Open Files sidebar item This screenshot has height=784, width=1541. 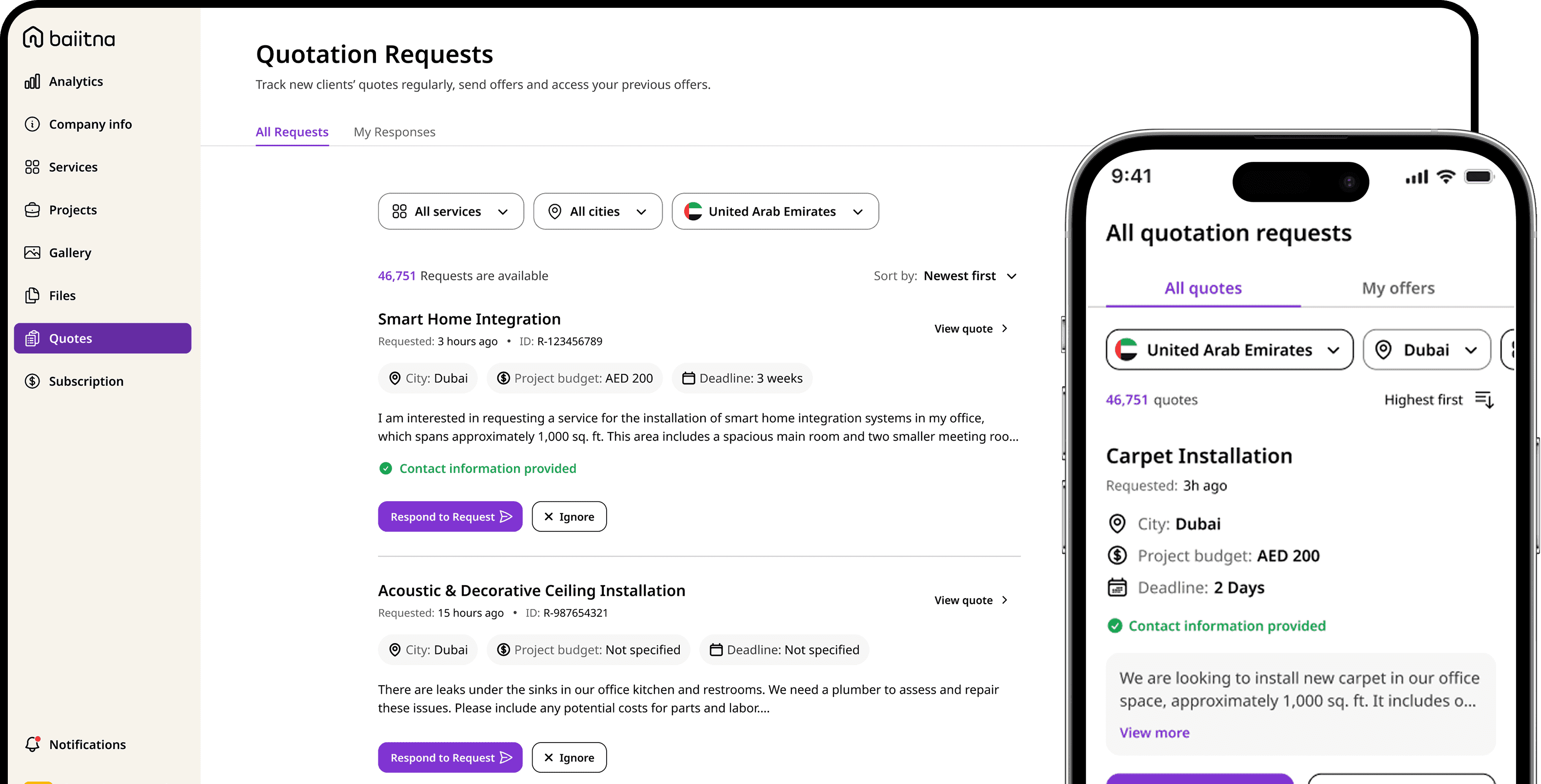(x=50, y=295)
